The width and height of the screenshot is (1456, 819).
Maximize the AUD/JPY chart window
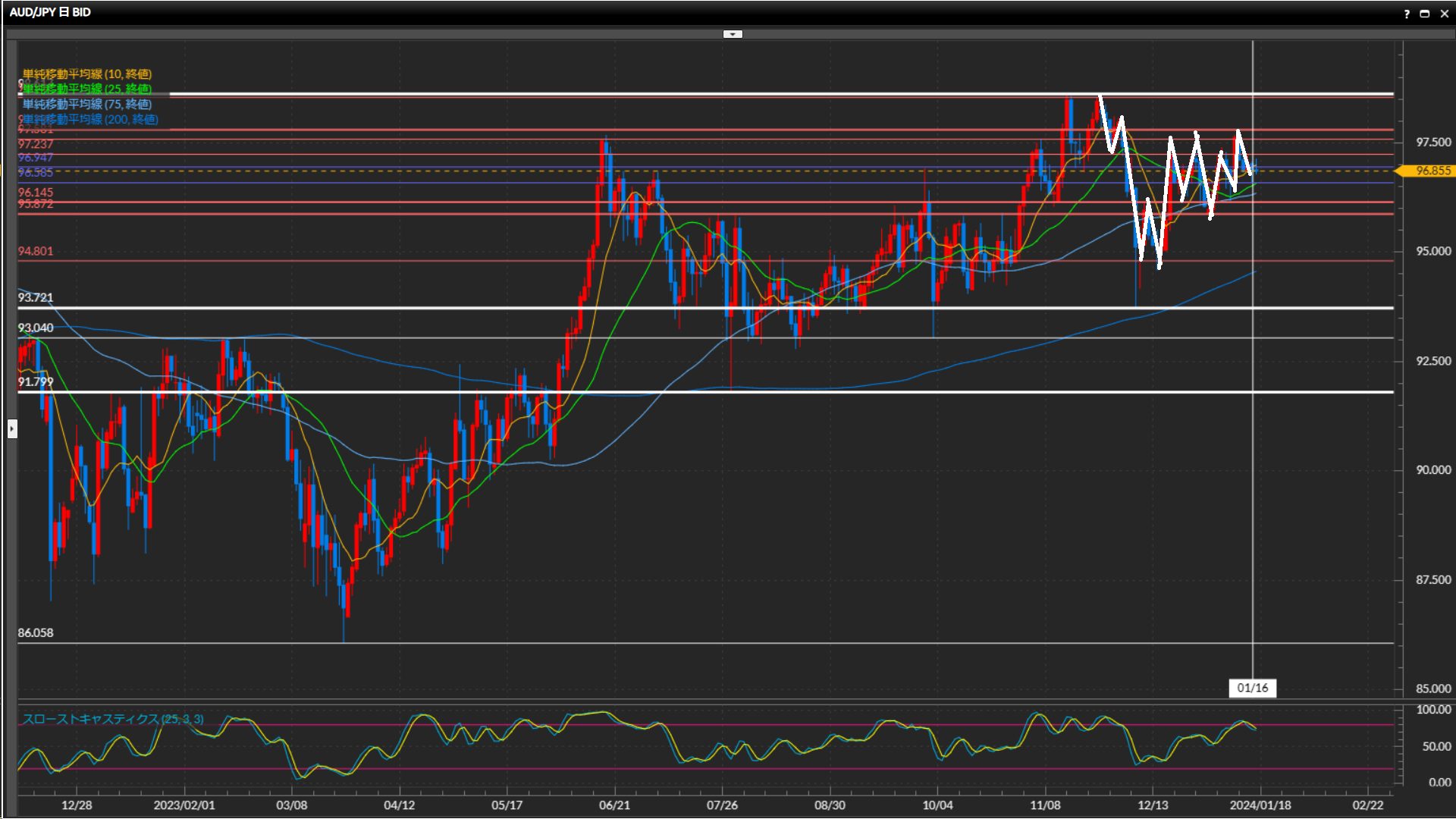pos(1425,14)
